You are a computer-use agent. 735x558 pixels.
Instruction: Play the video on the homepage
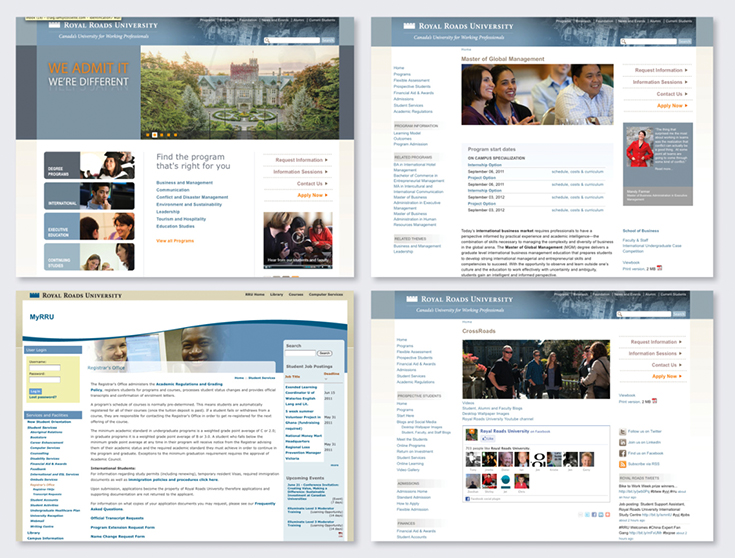point(297,237)
